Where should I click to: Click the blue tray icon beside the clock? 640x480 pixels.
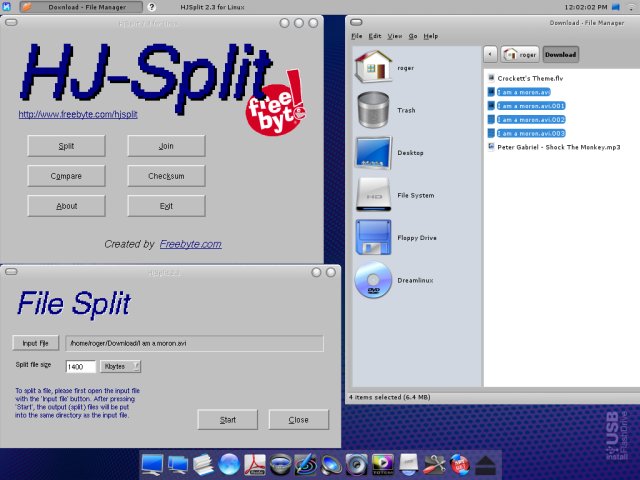click(616, 7)
